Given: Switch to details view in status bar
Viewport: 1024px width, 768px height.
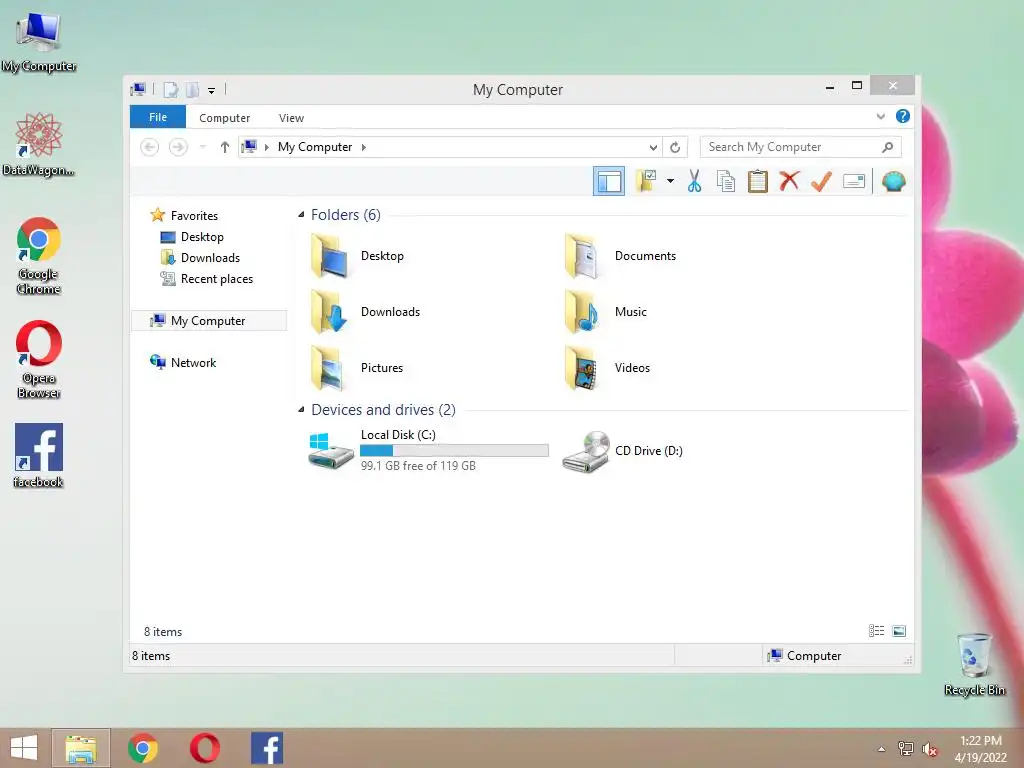Looking at the screenshot, I should pos(876,631).
